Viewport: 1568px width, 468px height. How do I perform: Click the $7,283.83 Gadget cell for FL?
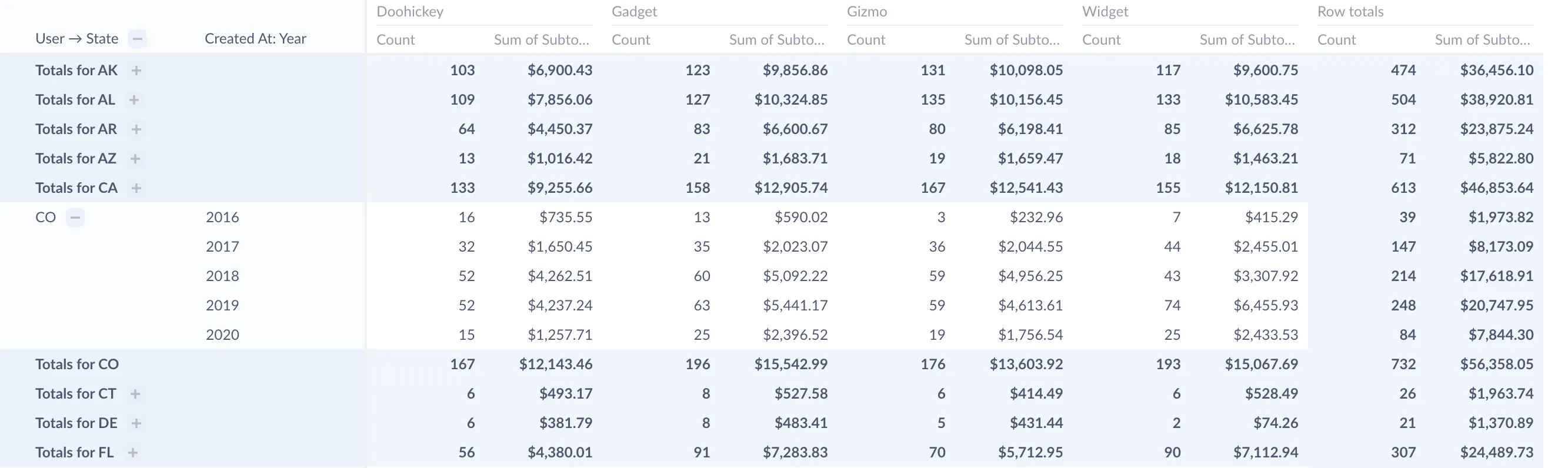pyautogui.click(x=796, y=453)
